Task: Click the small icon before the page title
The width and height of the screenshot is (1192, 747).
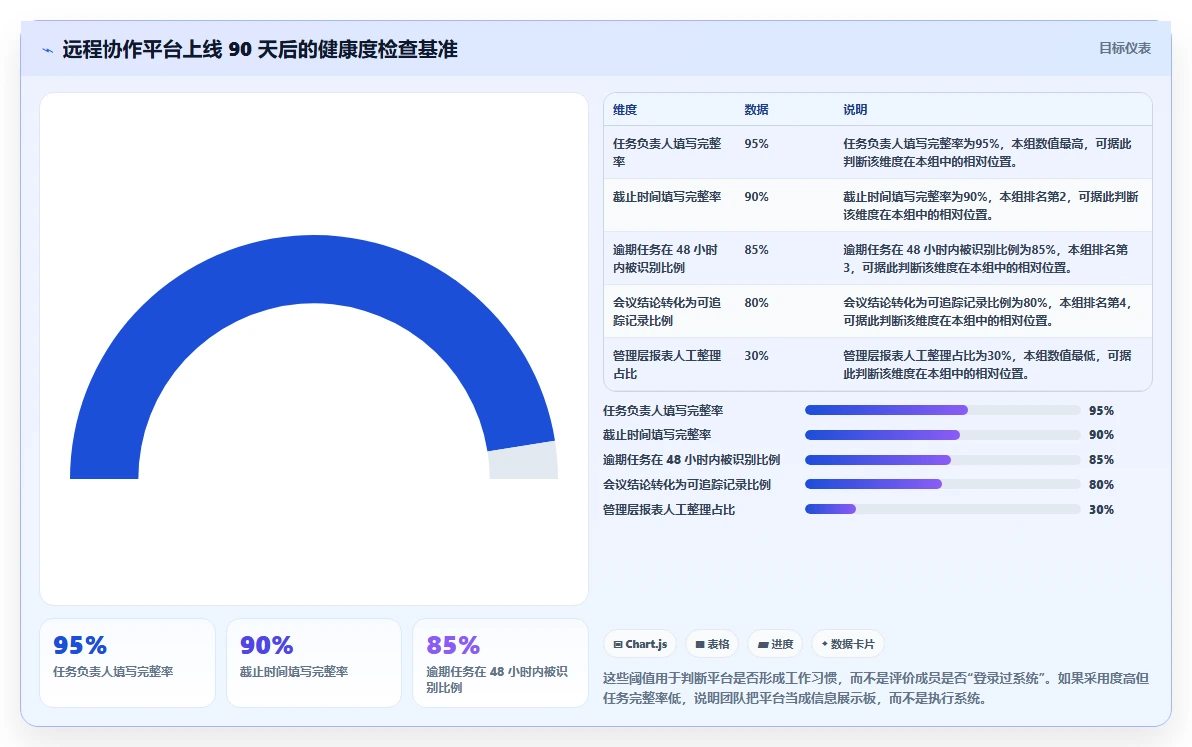Action: (x=47, y=50)
